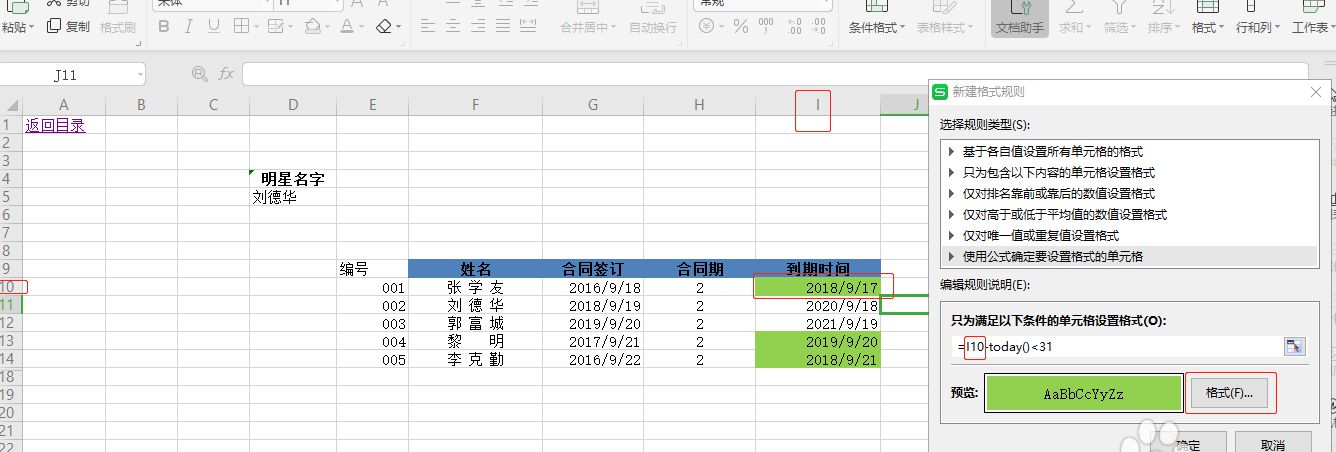
Task: Close the 新建格式规则 dialog
Action: click(x=1316, y=92)
